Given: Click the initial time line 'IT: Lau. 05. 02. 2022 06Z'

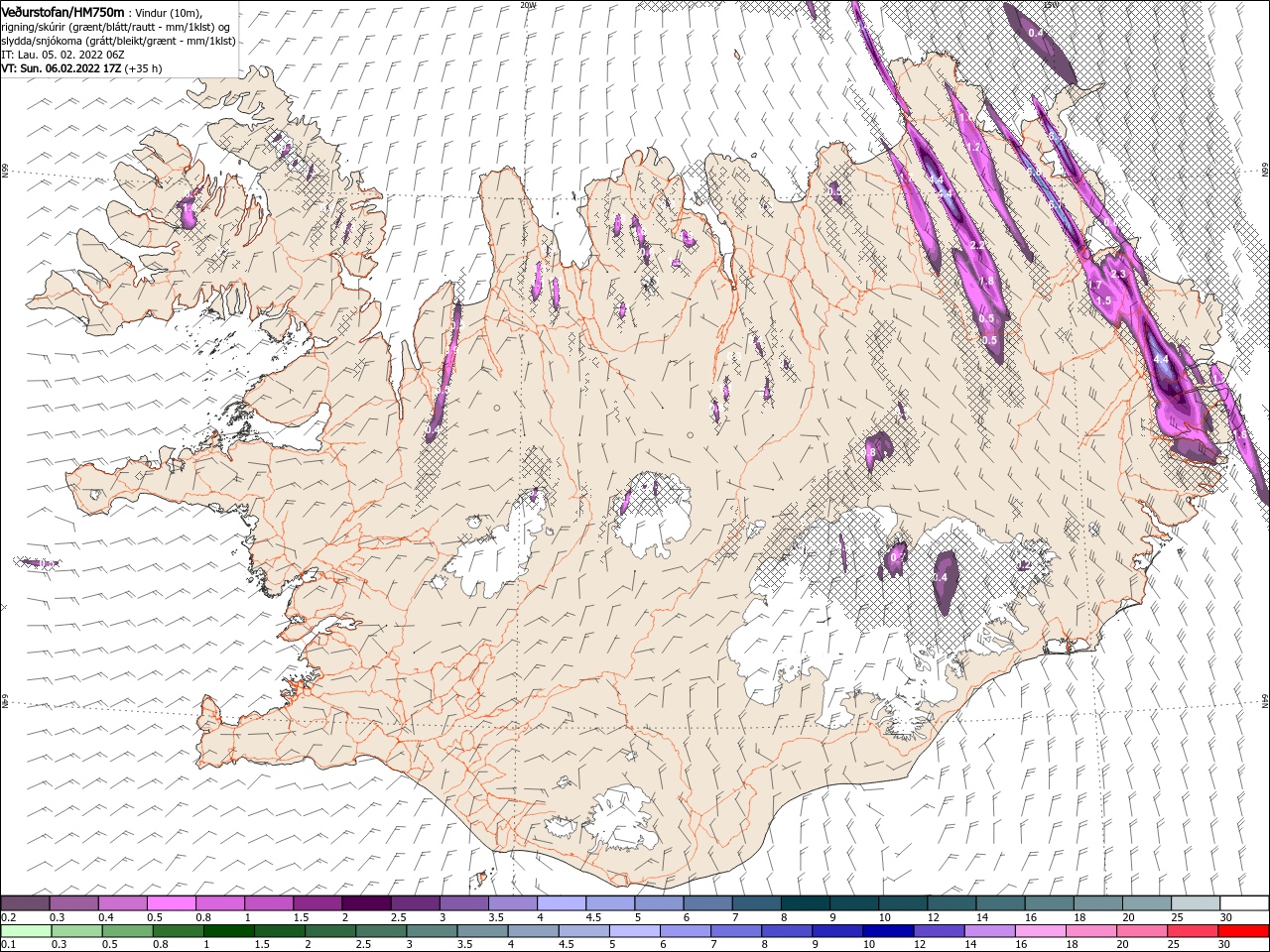Looking at the screenshot, I should click(63, 55).
